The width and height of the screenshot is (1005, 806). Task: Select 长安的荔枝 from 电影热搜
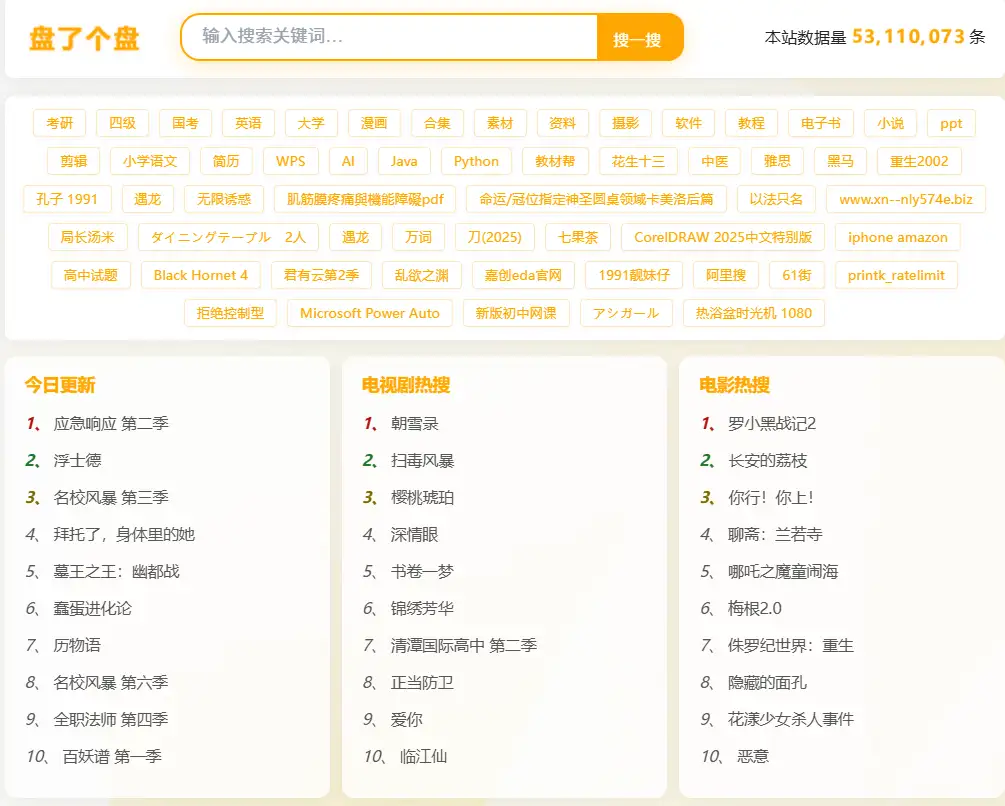767,460
